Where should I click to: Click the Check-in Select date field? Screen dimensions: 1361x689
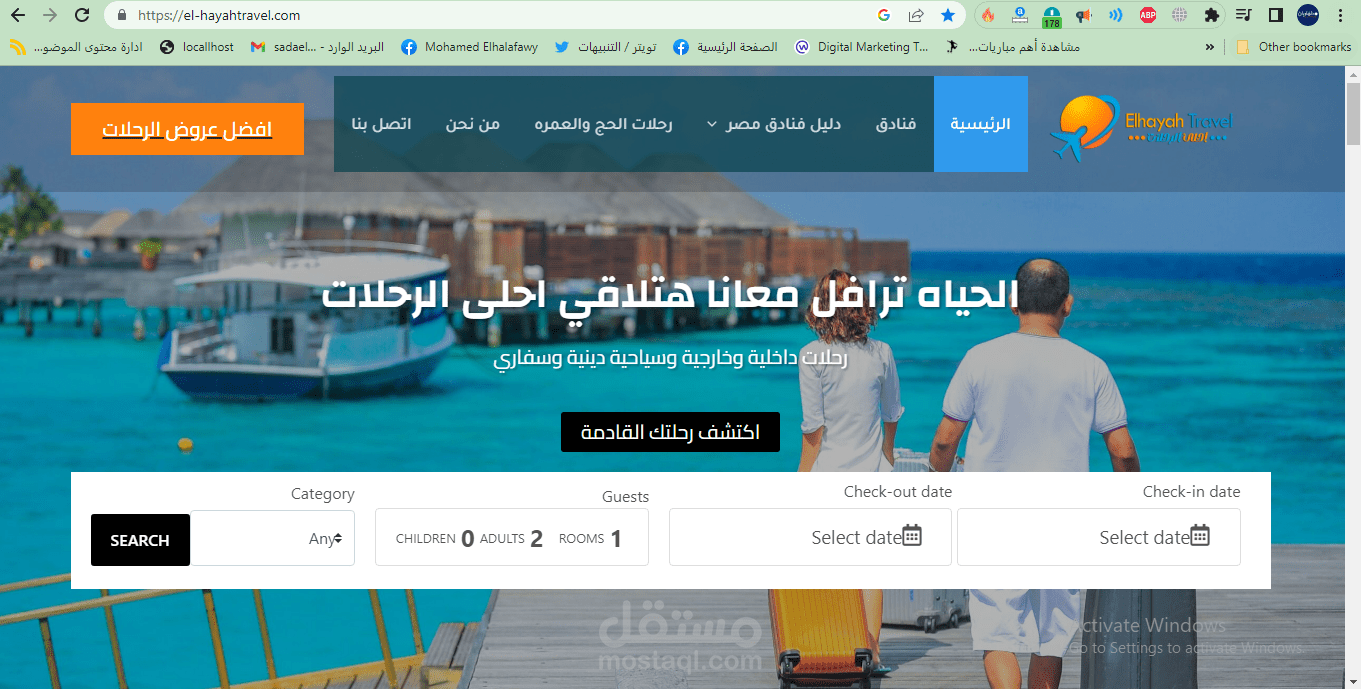pyautogui.click(x=1099, y=537)
